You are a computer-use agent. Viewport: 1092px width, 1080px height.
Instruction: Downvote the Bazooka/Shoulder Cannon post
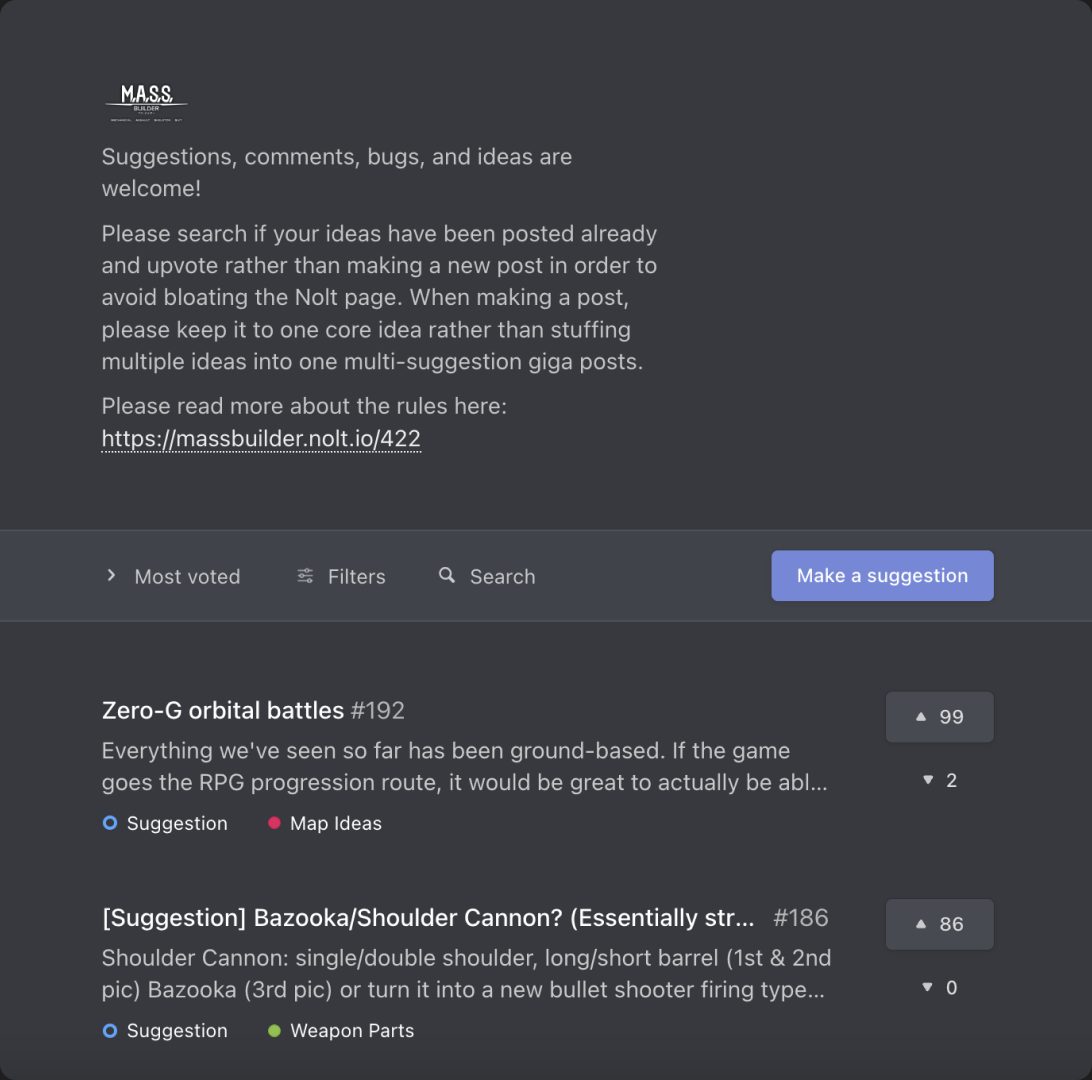[939, 987]
